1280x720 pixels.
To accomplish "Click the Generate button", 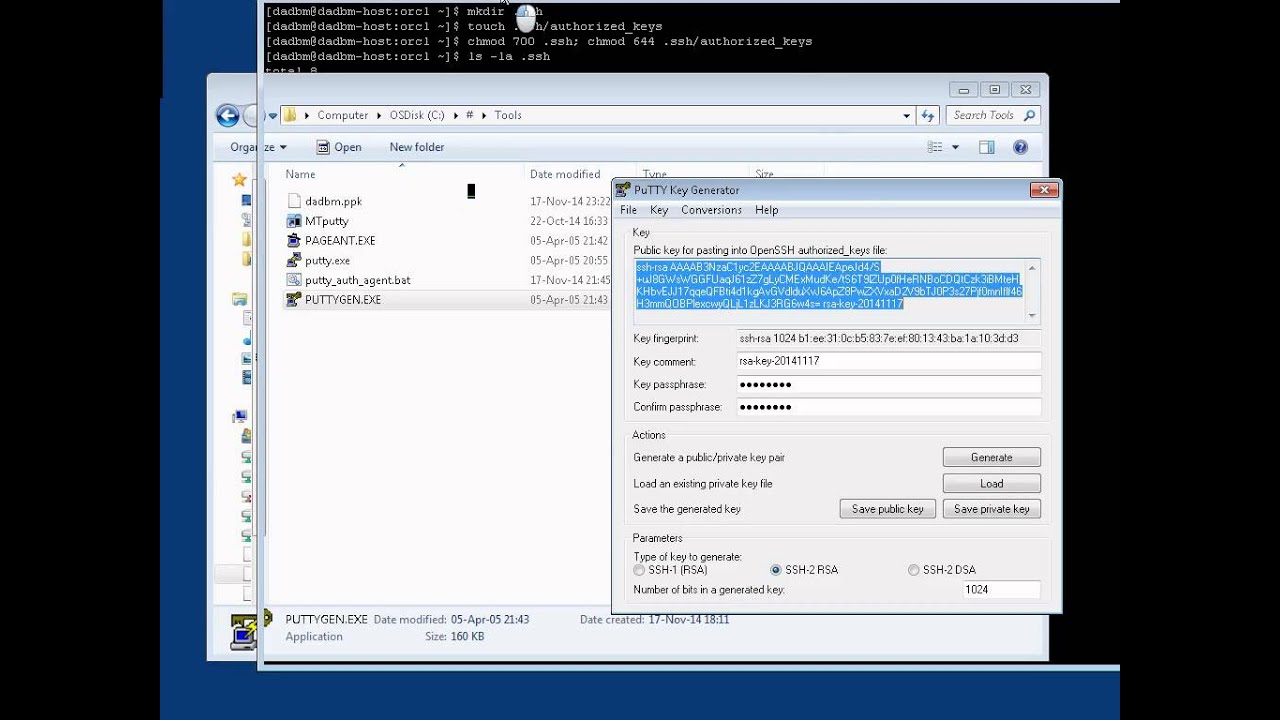I will click(x=992, y=457).
